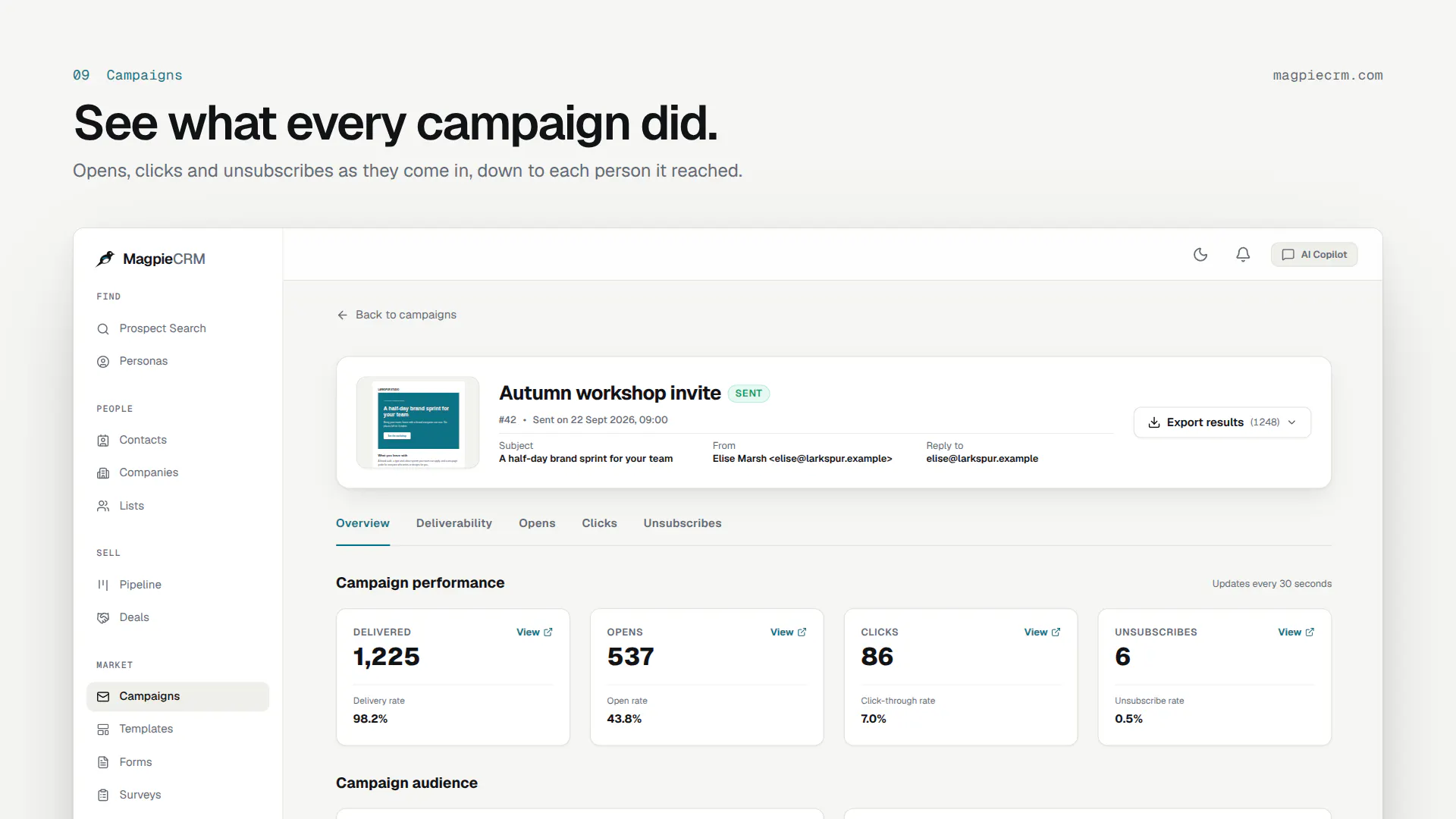Click the Companies building icon

pyautogui.click(x=103, y=473)
